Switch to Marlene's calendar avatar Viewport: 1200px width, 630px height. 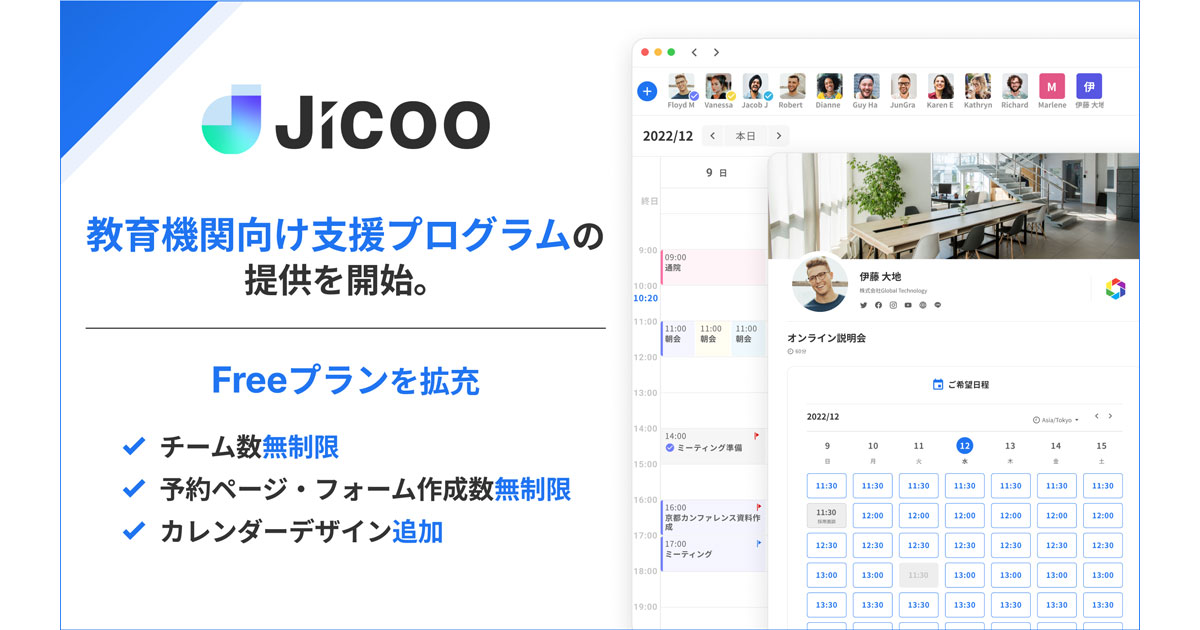click(x=1052, y=86)
